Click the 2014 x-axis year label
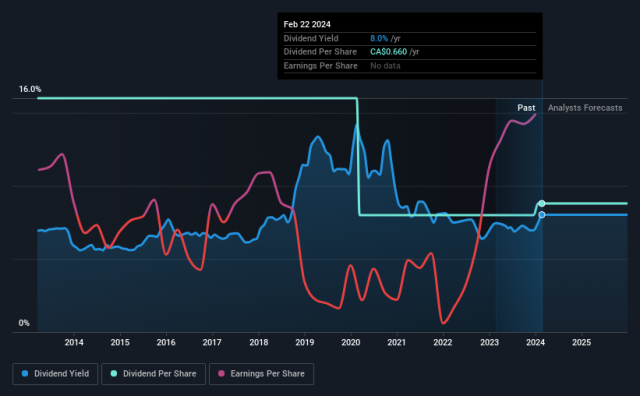Viewport: 640px width, 396px height. click(74, 342)
